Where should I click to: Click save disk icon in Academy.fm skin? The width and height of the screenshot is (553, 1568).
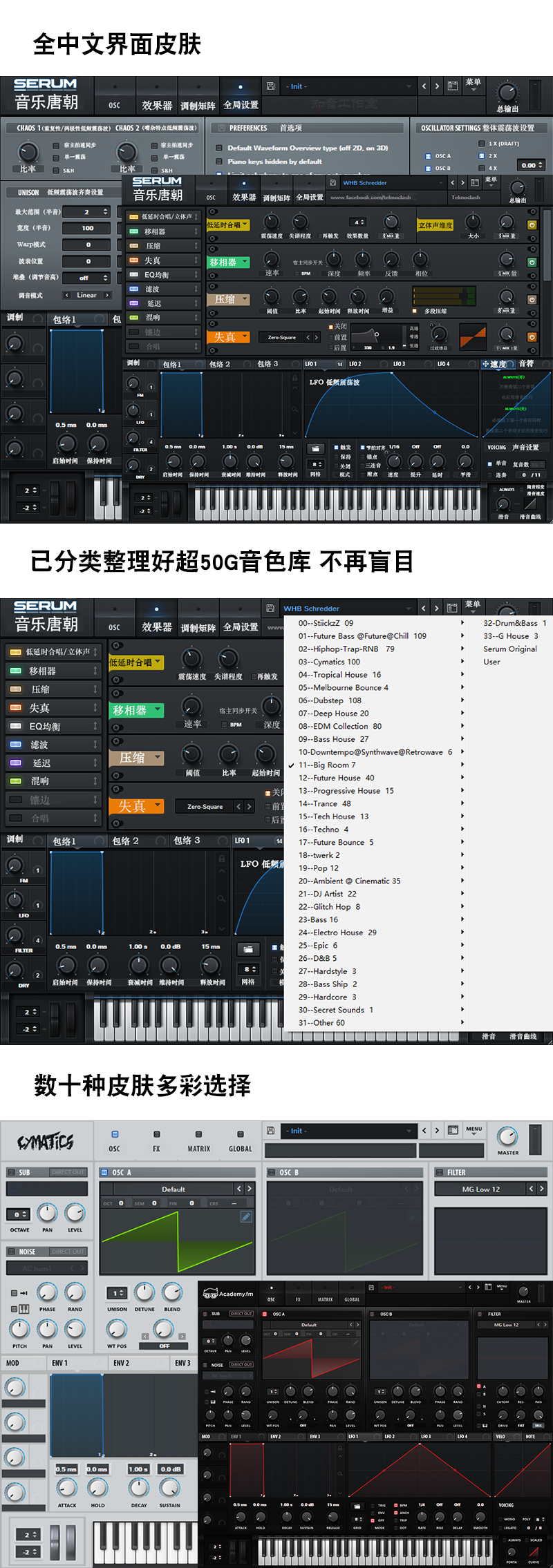371,1288
